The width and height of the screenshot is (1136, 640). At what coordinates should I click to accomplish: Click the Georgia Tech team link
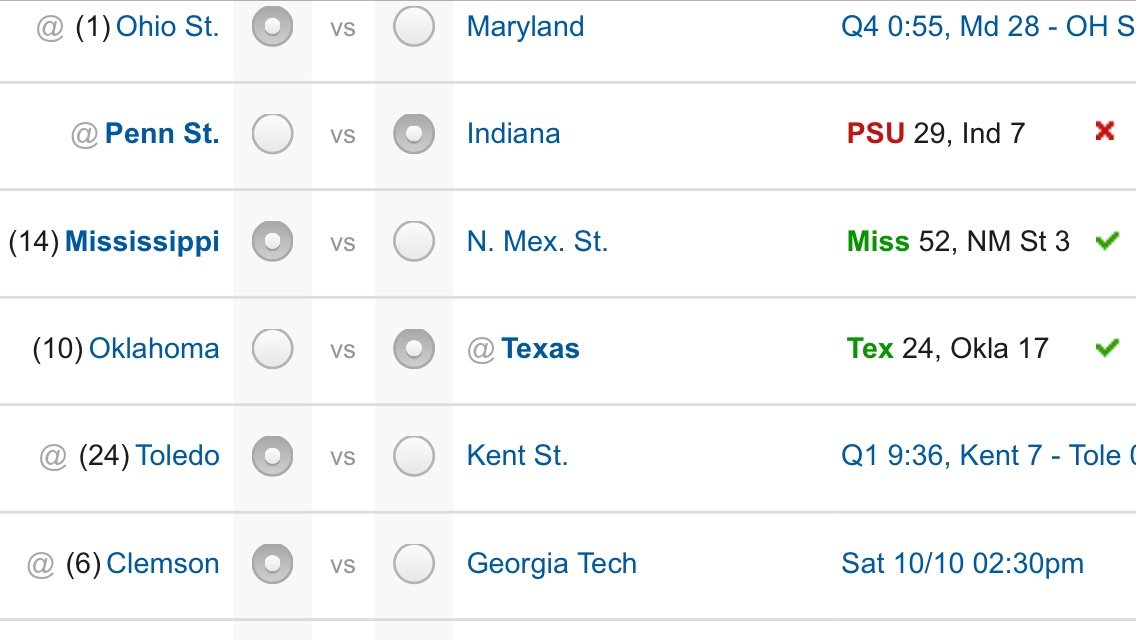click(551, 563)
